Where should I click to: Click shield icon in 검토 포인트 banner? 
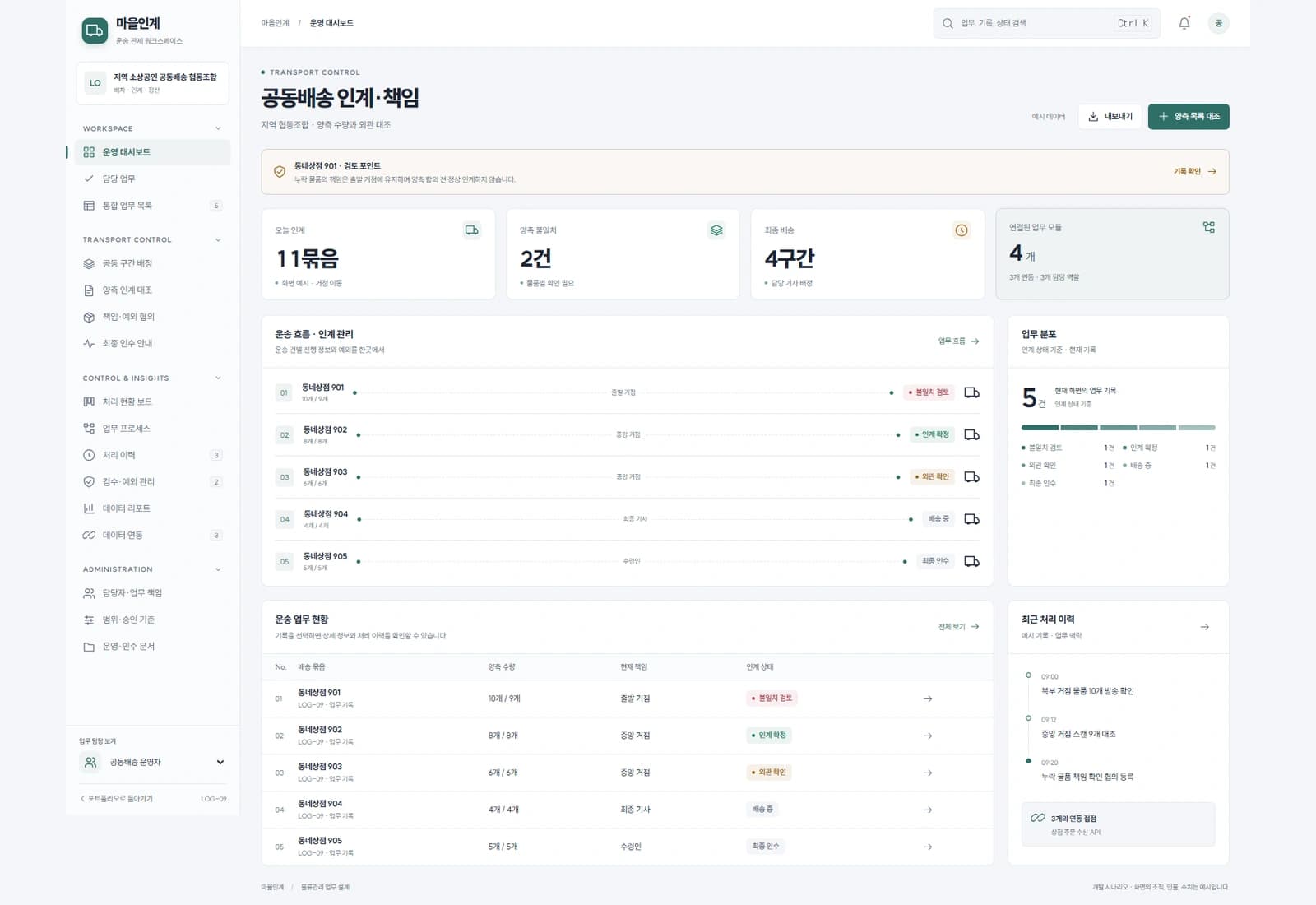[280, 172]
